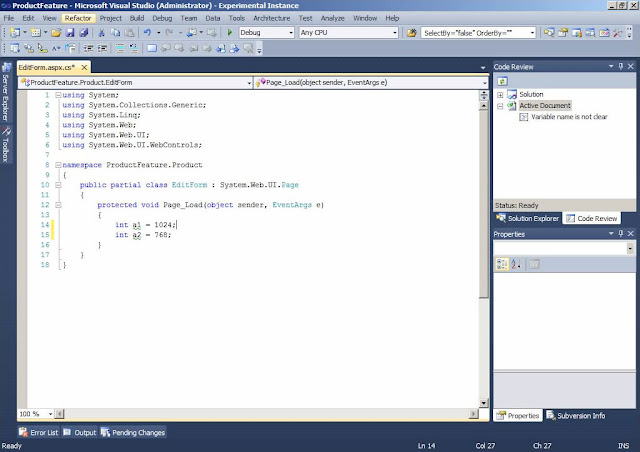Image resolution: width=640 pixels, height=452 pixels.
Task: Open the Team menu
Action: [x=189, y=18]
